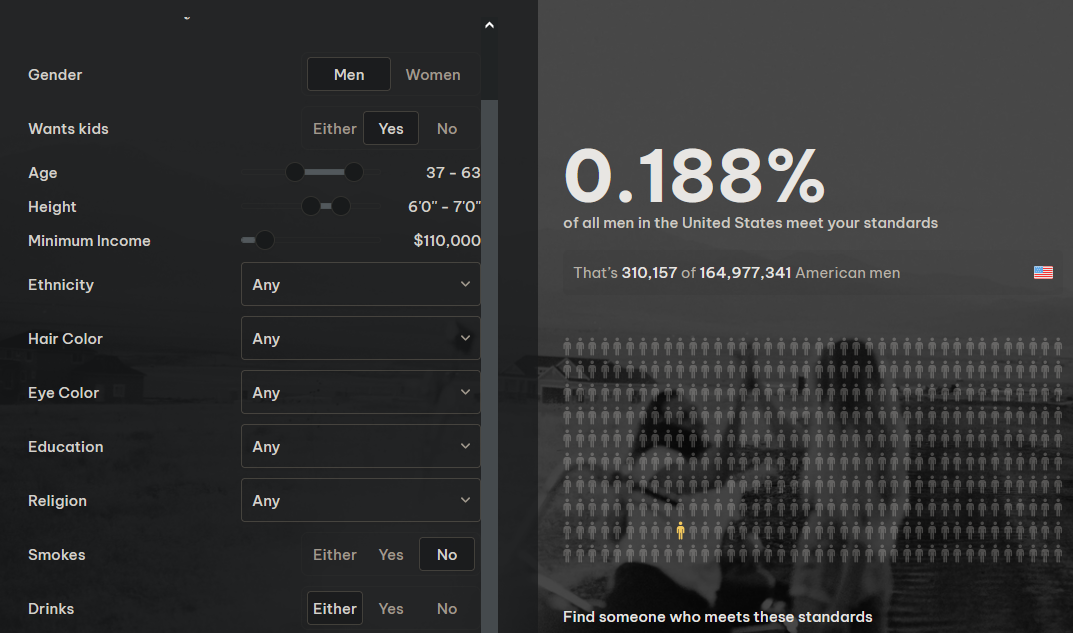Click the 0.188% result figure
This screenshot has height=633, width=1073.
click(695, 177)
